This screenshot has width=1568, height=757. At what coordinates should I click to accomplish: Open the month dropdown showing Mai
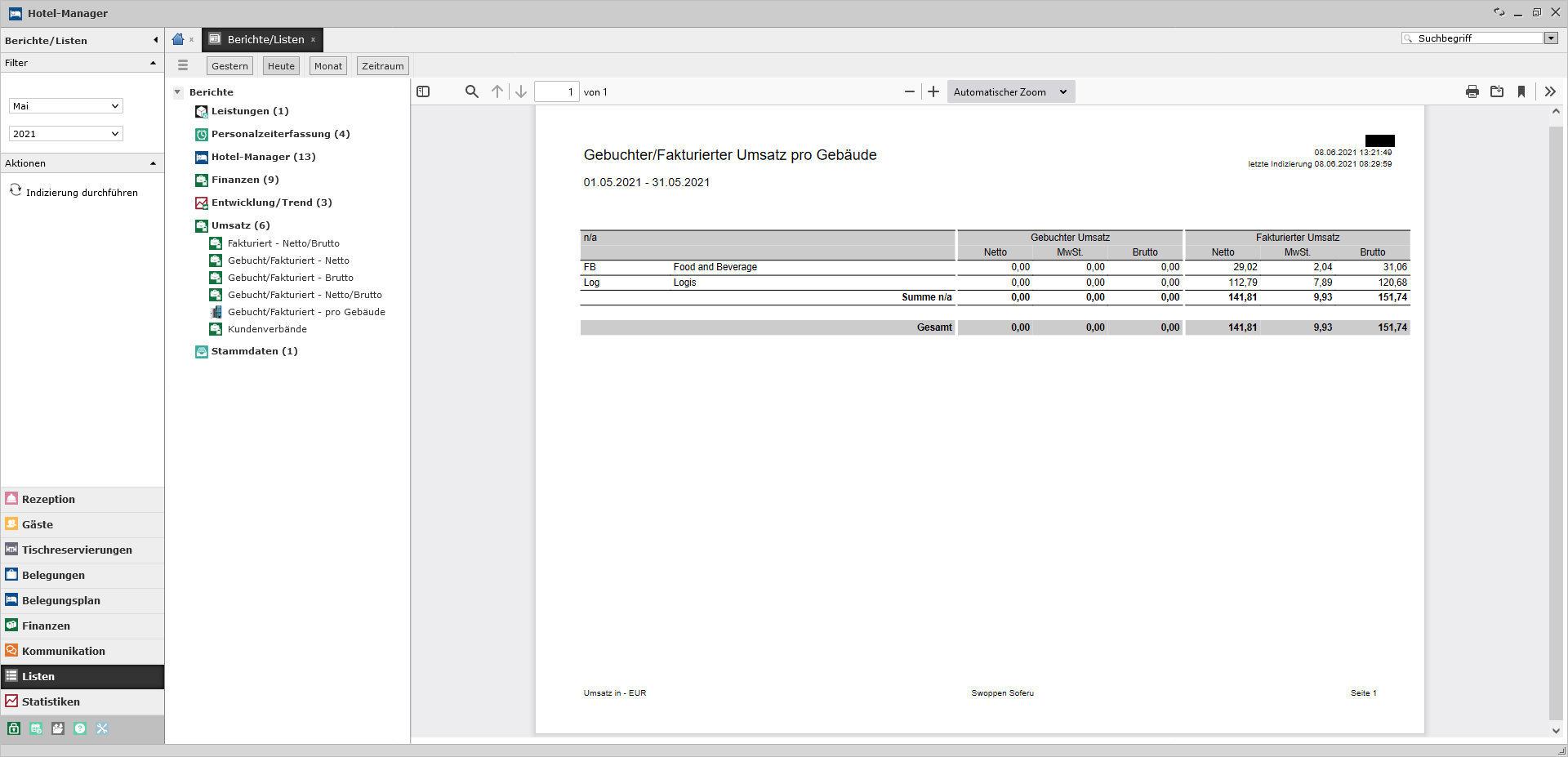[66, 106]
